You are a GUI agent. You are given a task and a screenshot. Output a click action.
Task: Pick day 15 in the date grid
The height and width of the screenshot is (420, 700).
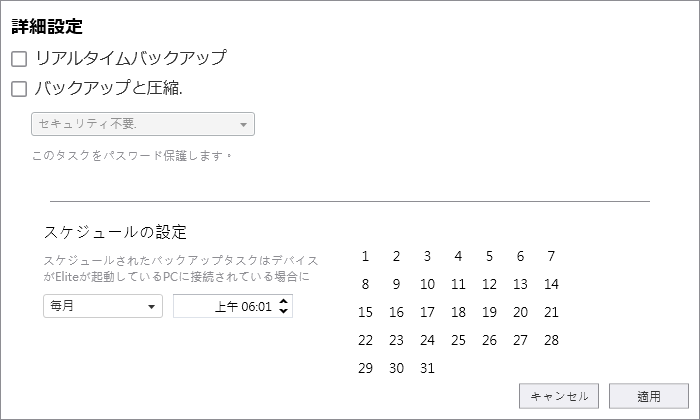[365, 312]
